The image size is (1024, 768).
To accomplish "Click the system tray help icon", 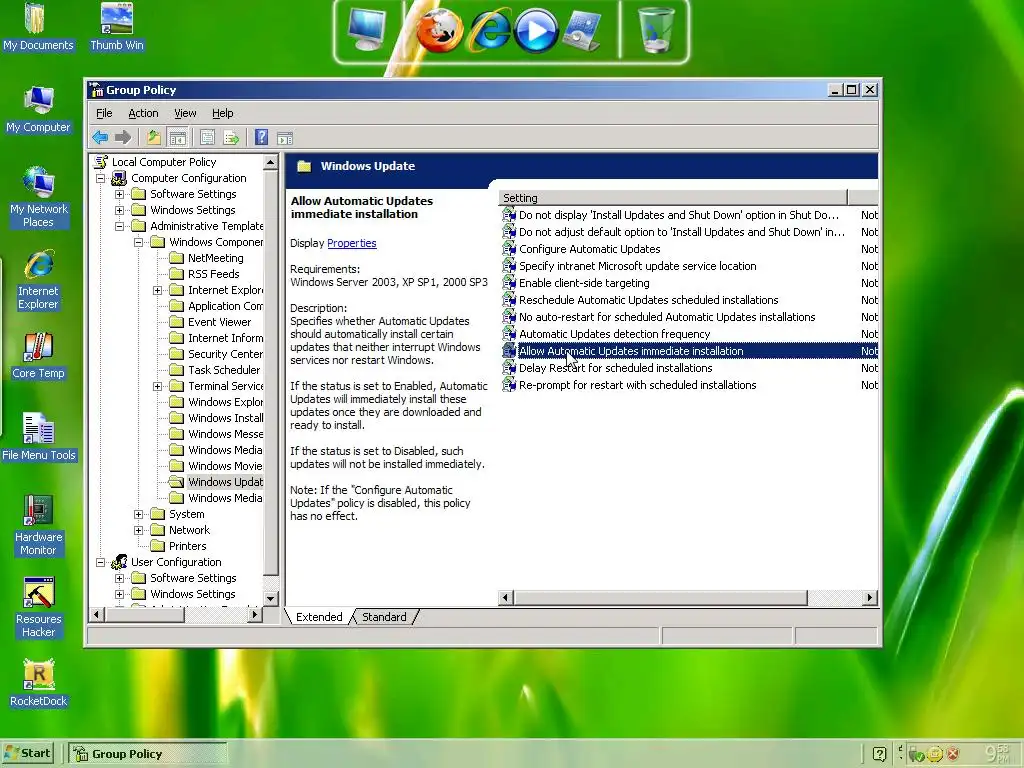I will pos(879,754).
